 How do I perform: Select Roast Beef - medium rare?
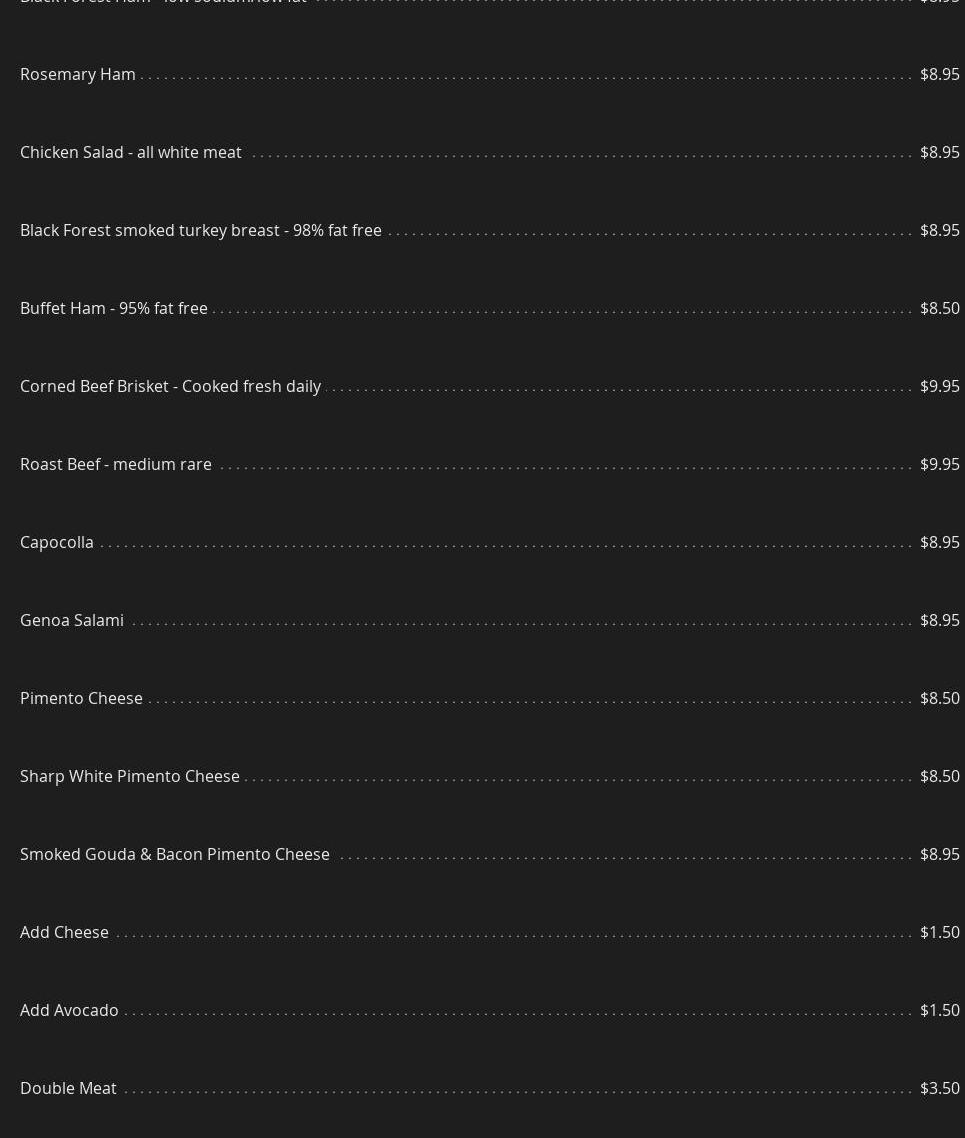[x=116, y=464]
